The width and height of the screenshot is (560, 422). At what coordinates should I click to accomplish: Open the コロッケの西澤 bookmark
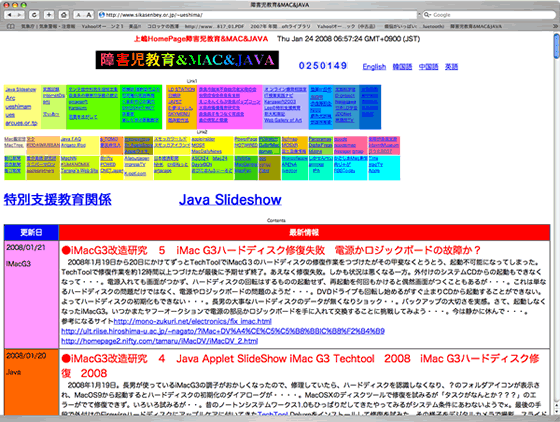(x=163, y=26)
